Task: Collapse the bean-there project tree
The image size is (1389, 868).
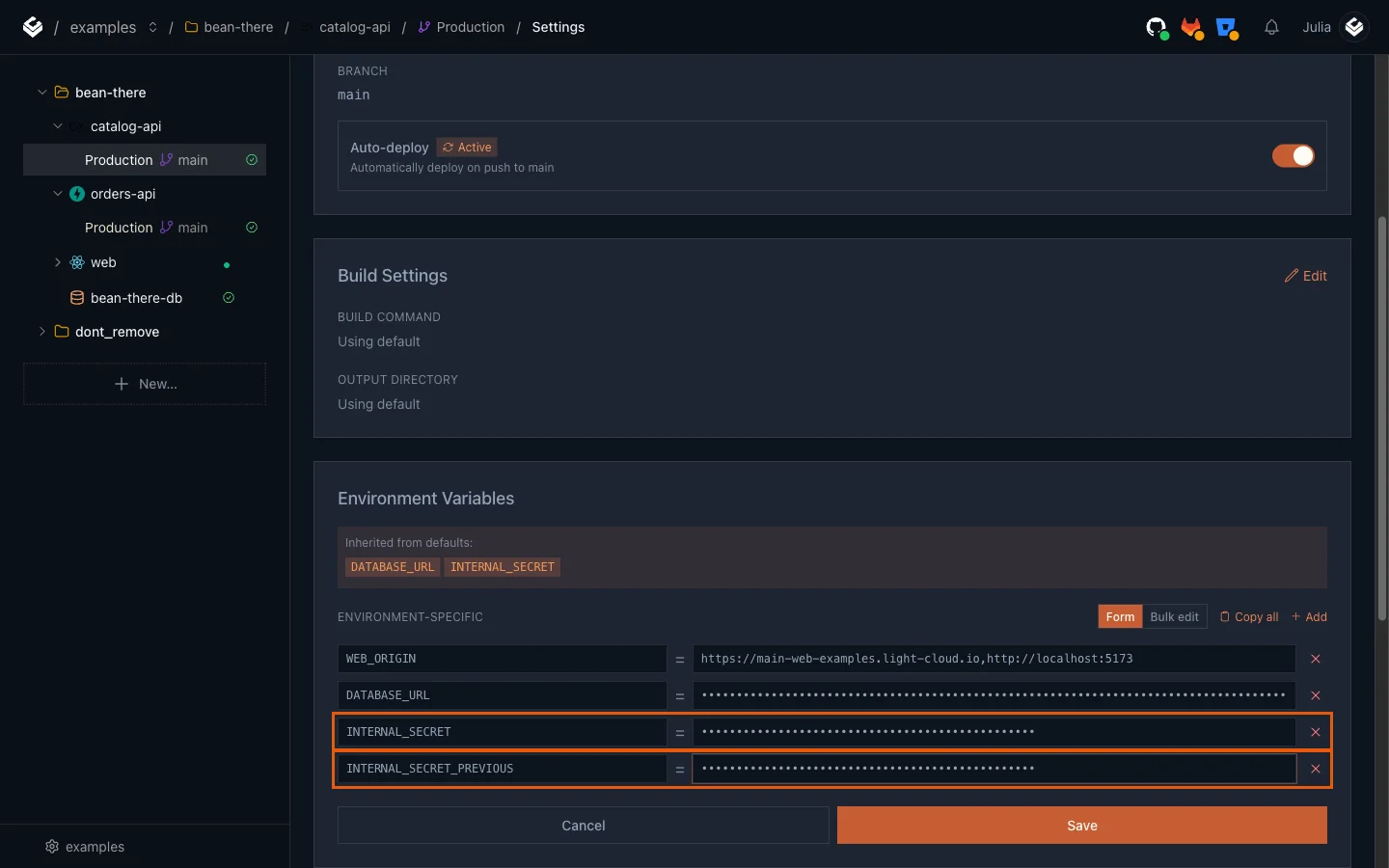Action: tap(41, 93)
